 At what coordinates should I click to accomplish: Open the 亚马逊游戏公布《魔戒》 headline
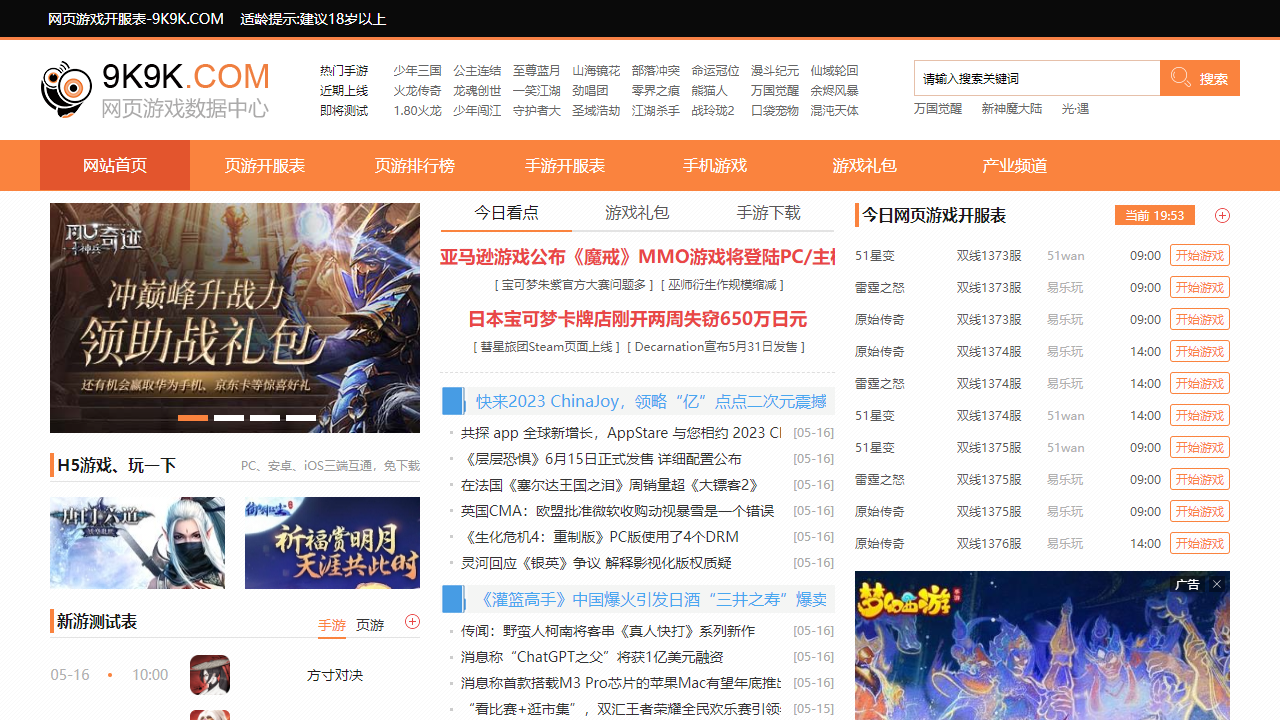pos(638,257)
